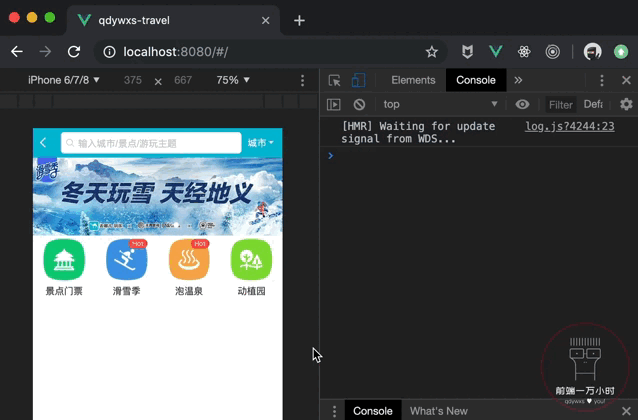Clear the console
The image size is (638, 420).
tap(359, 105)
